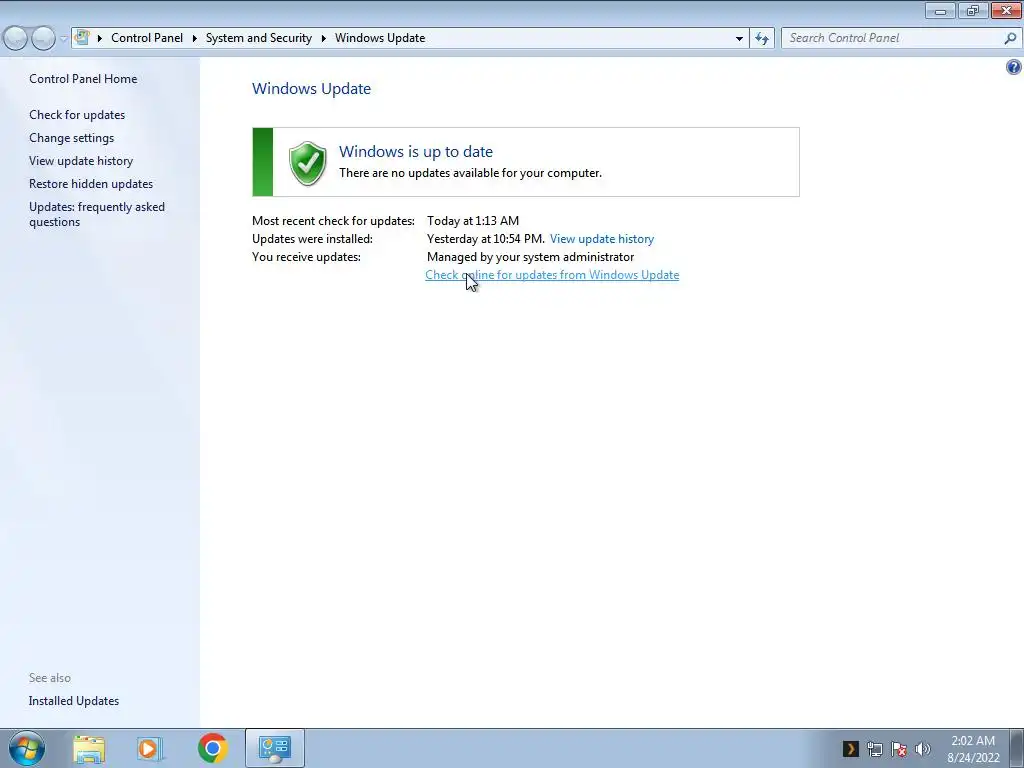Open Change settings
The width and height of the screenshot is (1024, 768).
(71, 138)
